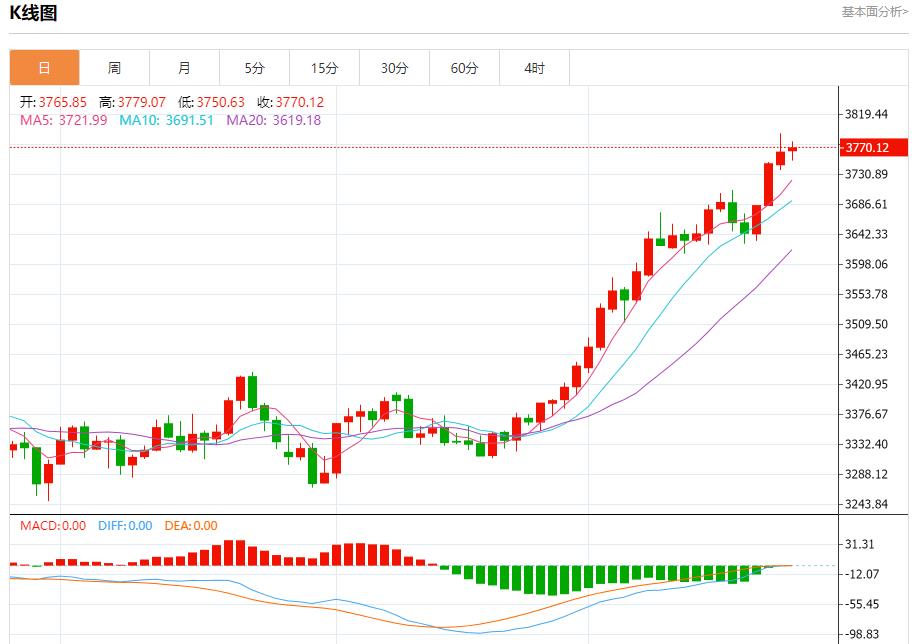Image resolution: width=912 pixels, height=644 pixels.
Task: Select the 60分 timeframe
Action: click(x=464, y=67)
